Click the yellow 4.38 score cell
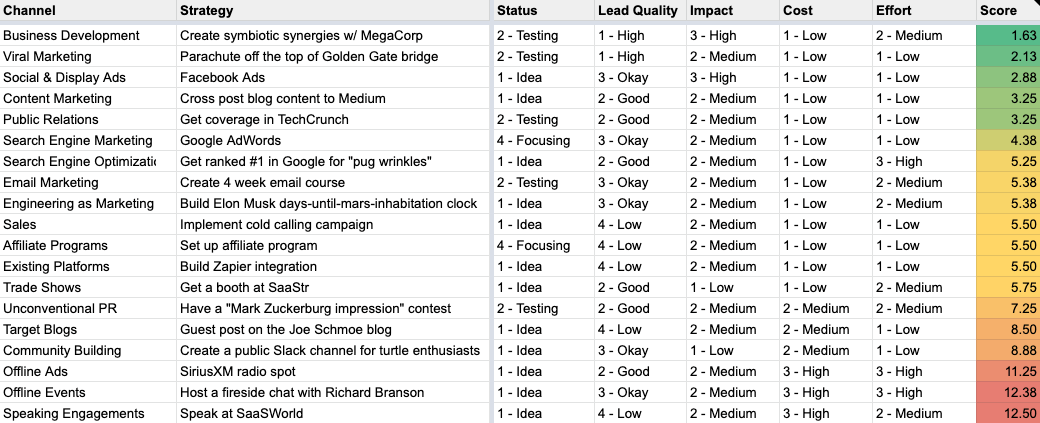The width and height of the screenshot is (1040, 423). click(x=1007, y=140)
